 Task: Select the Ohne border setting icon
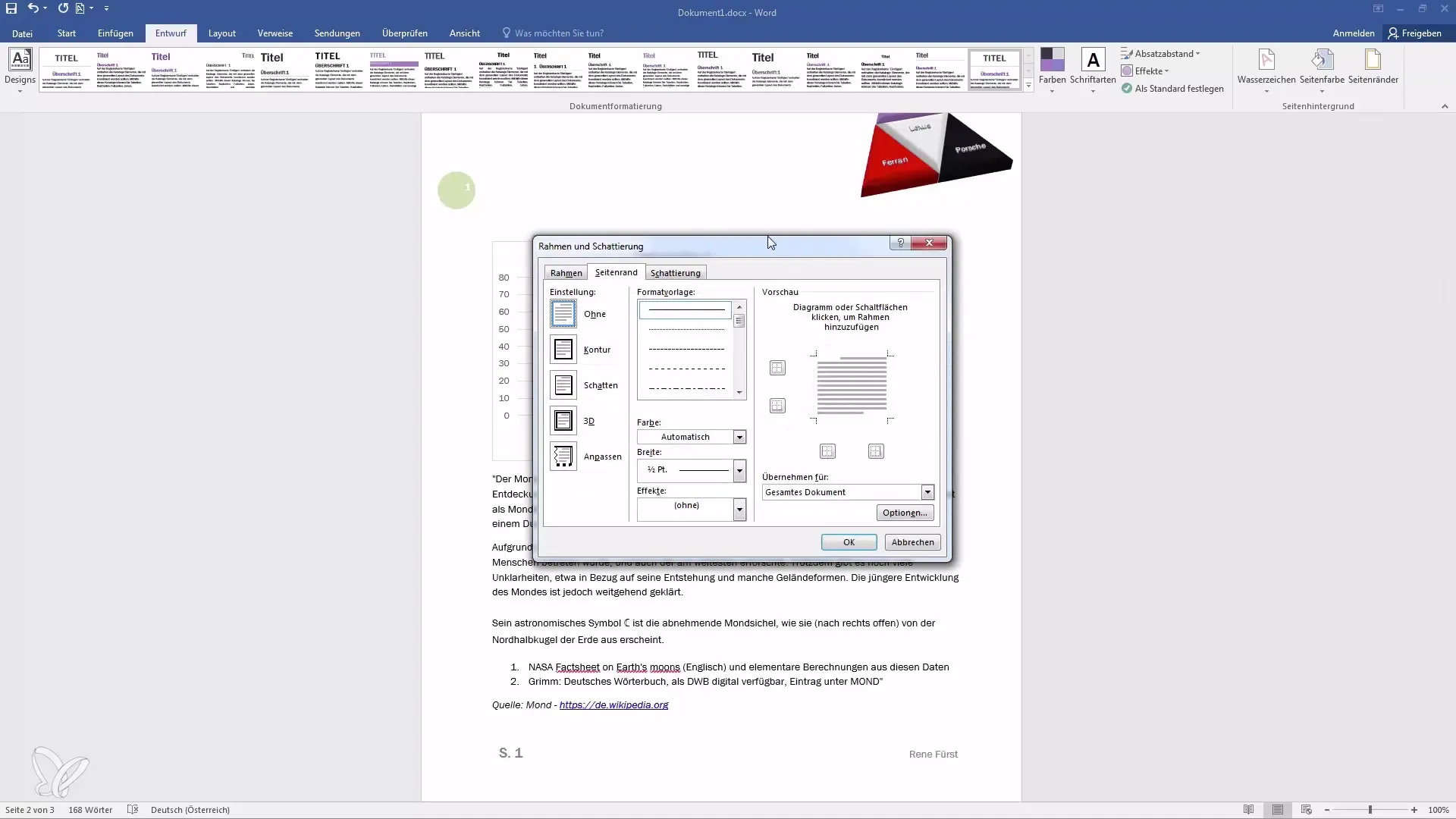coord(563,313)
